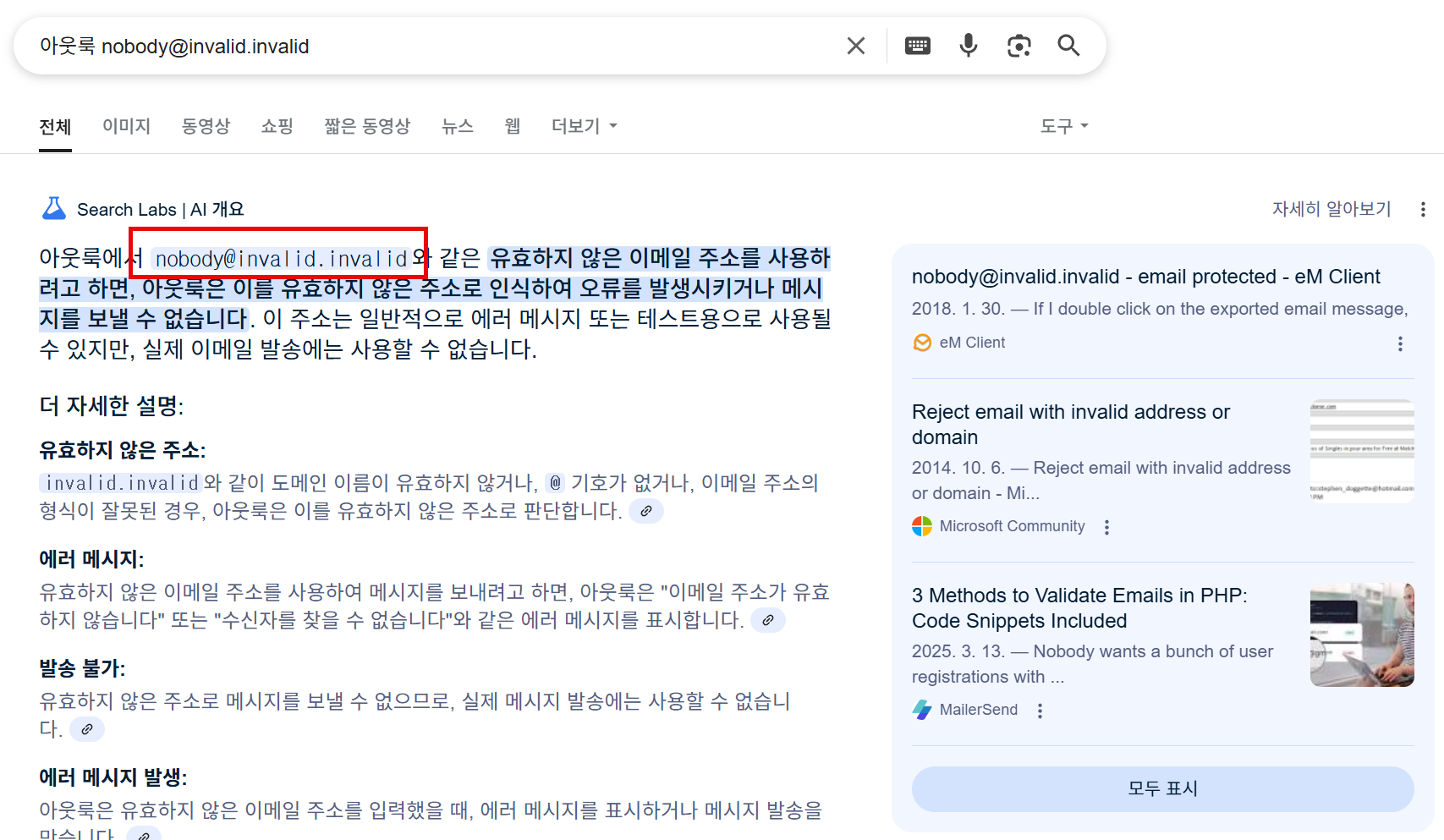Click the eM Client favicon
Viewport: 1444px width, 840px height.
(x=922, y=343)
